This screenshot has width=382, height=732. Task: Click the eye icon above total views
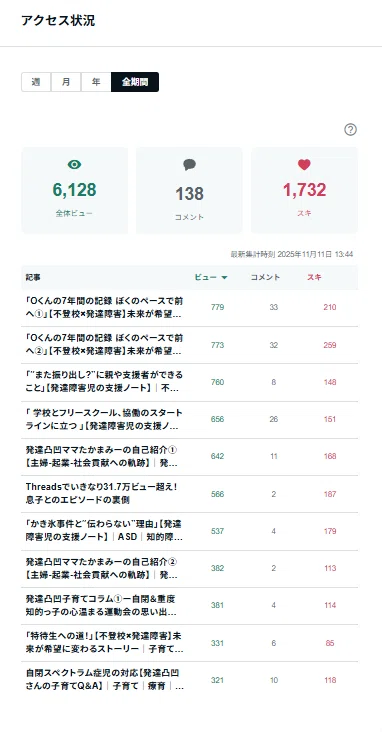(x=74, y=164)
